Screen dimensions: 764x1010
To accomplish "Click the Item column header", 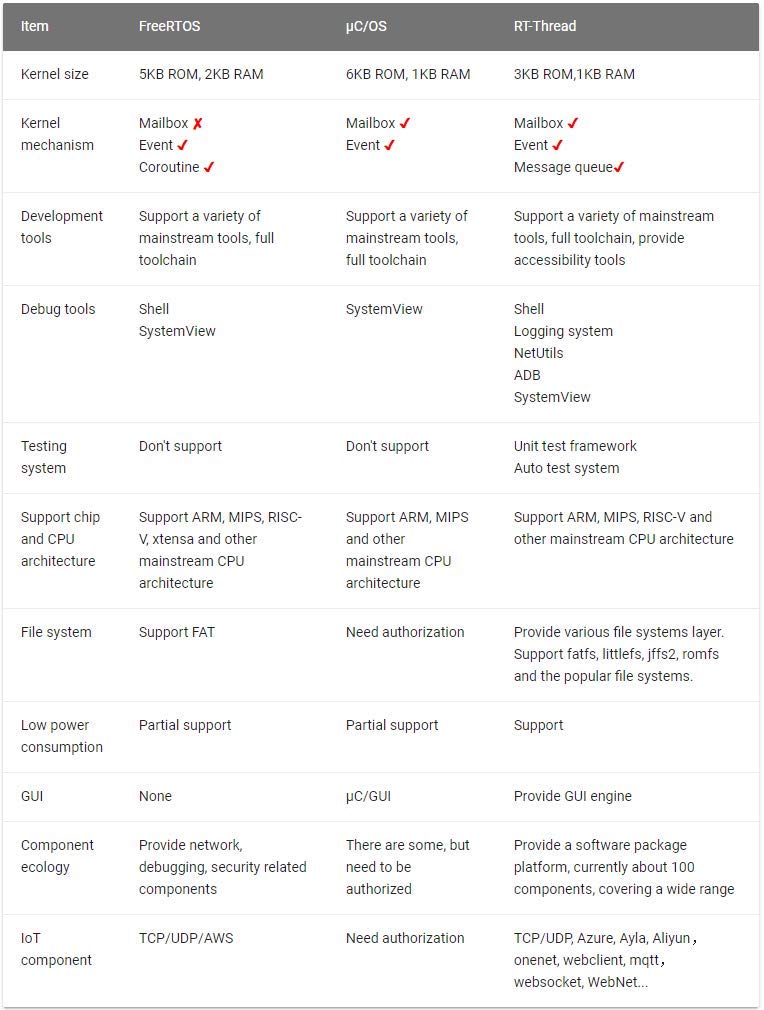I will pyautogui.click(x=35, y=26).
